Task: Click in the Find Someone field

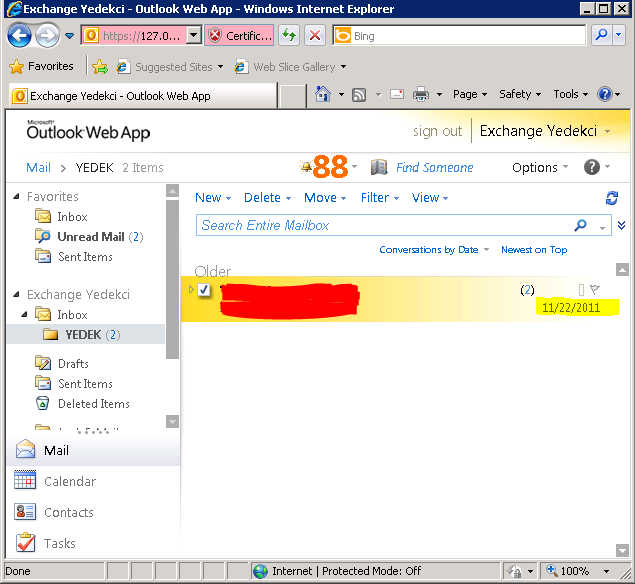Action: click(x=435, y=167)
